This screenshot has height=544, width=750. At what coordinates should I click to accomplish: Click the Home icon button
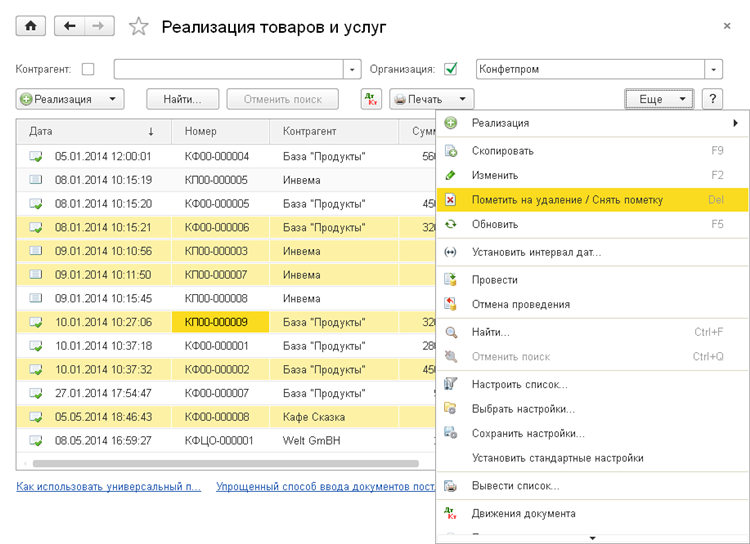pos(30,26)
